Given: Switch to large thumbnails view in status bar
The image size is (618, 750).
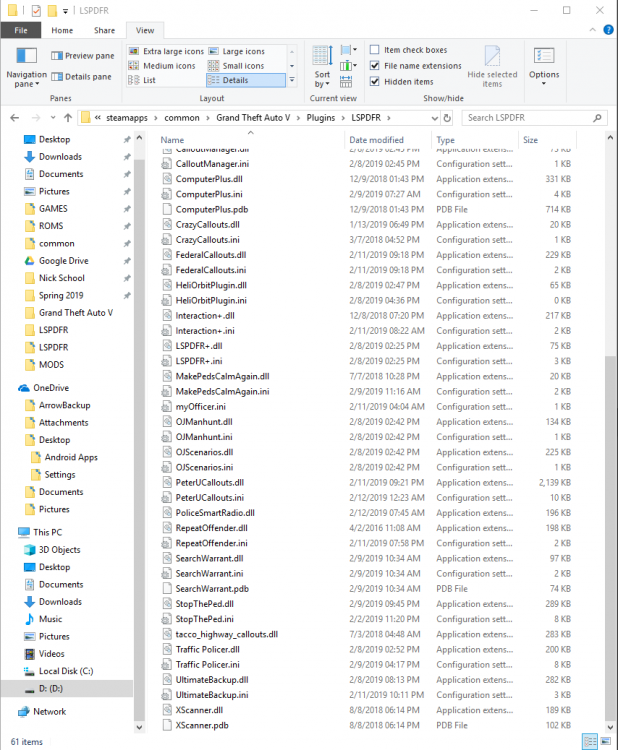Looking at the screenshot, I should [606, 741].
